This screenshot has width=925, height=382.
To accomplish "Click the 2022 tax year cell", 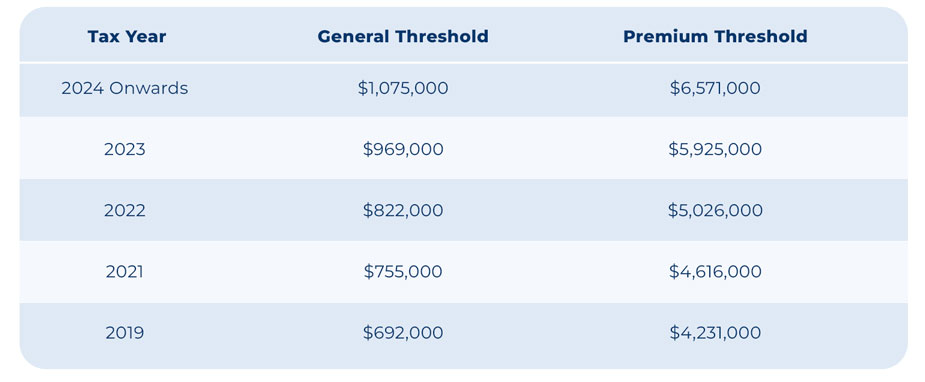I will pos(124,211).
